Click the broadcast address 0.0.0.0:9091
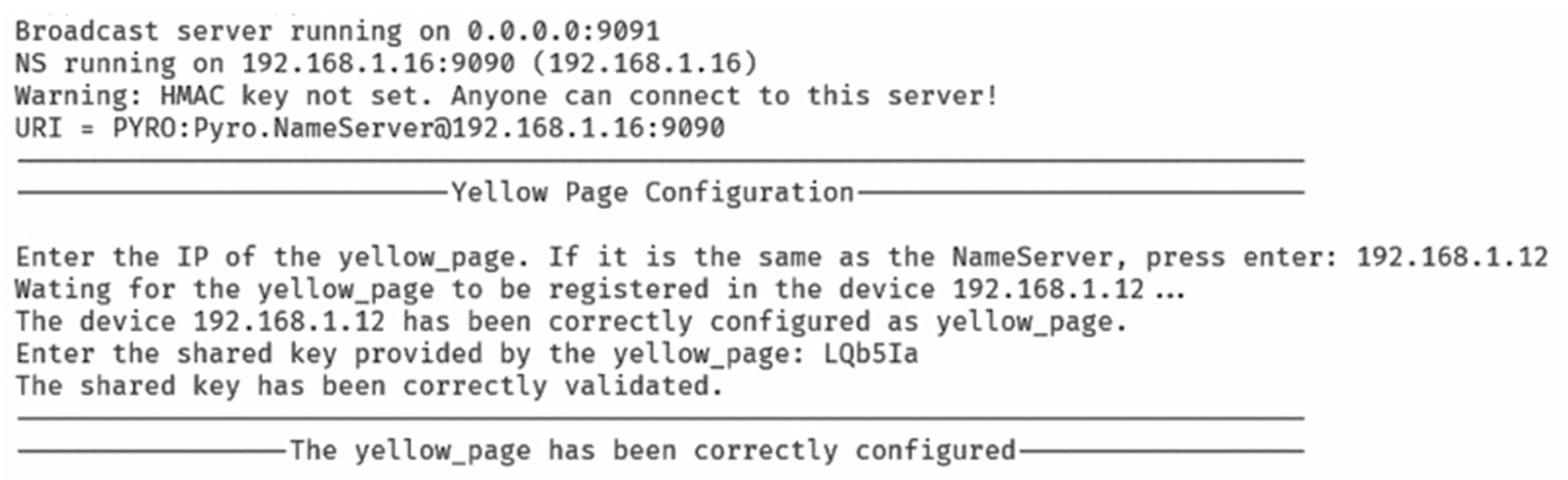Image resolution: width=1568 pixels, height=480 pixels. click(x=563, y=32)
